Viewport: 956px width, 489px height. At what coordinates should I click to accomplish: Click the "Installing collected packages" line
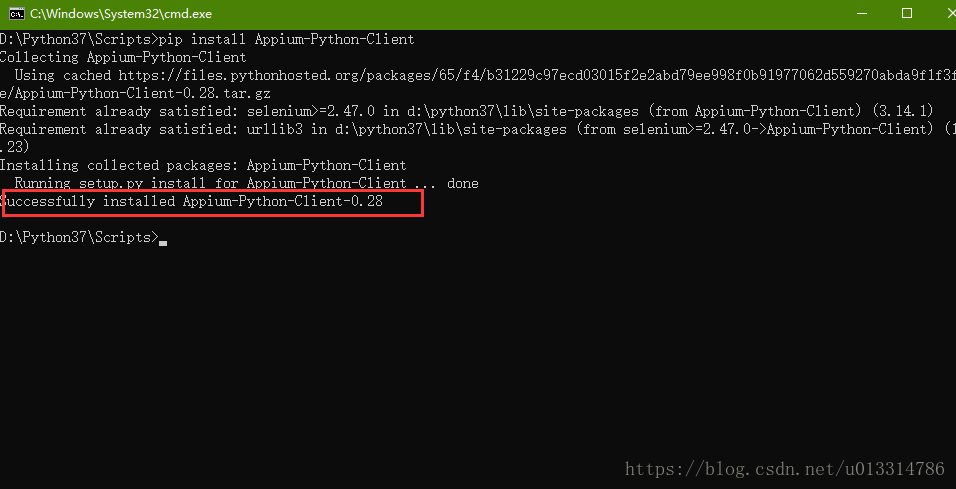(x=203, y=165)
